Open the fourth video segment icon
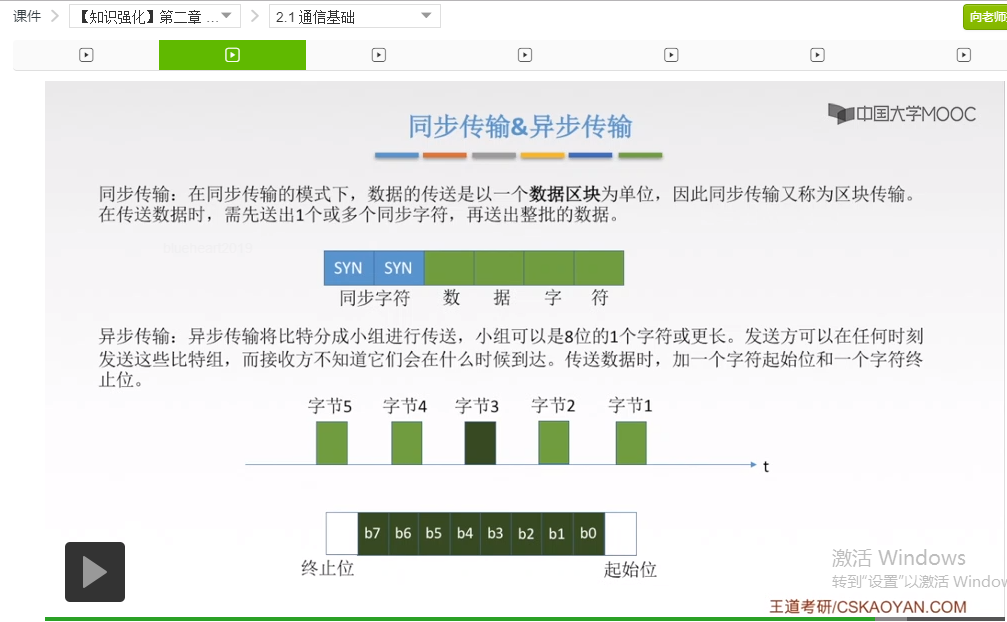 pyautogui.click(x=525, y=55)
